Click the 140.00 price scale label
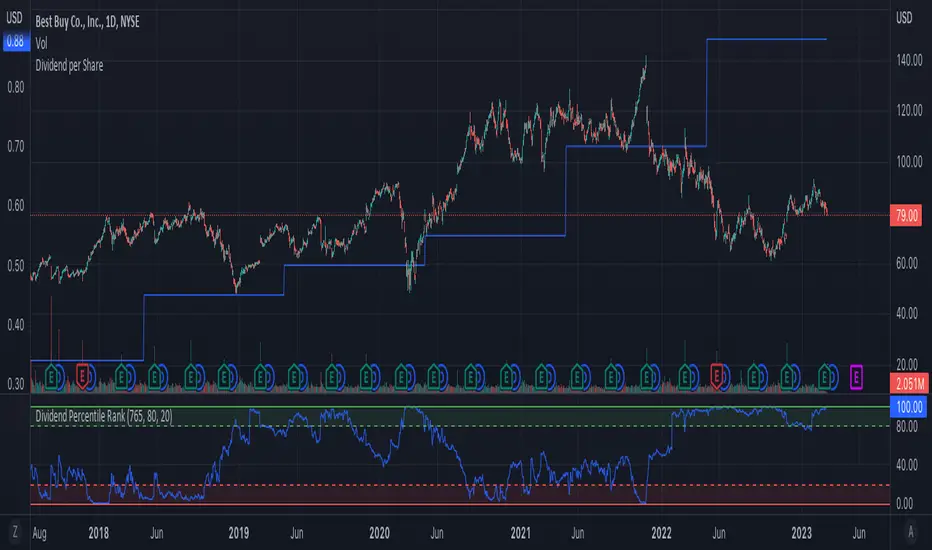Image resolution: width=932 pixels, height=550 pixels. 909,60
